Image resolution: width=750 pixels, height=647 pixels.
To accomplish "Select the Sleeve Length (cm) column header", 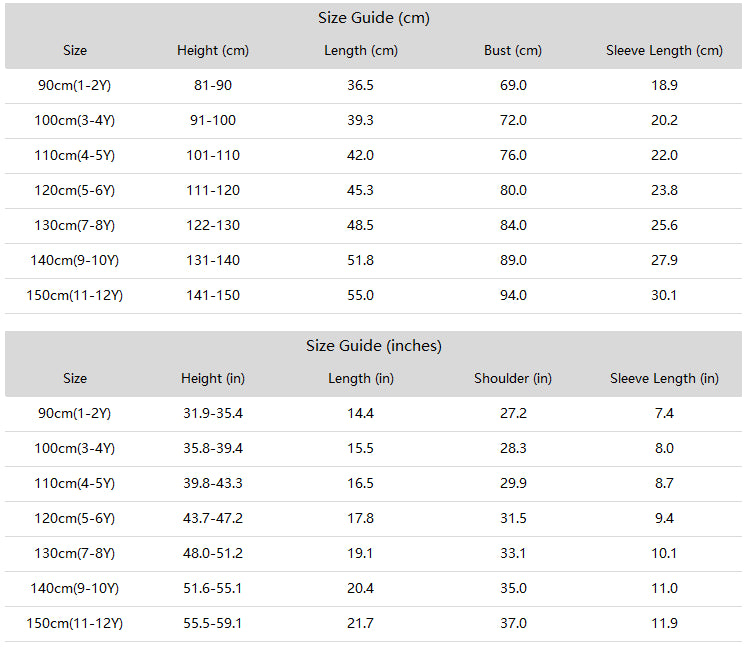I will click(x=664, y=50).
